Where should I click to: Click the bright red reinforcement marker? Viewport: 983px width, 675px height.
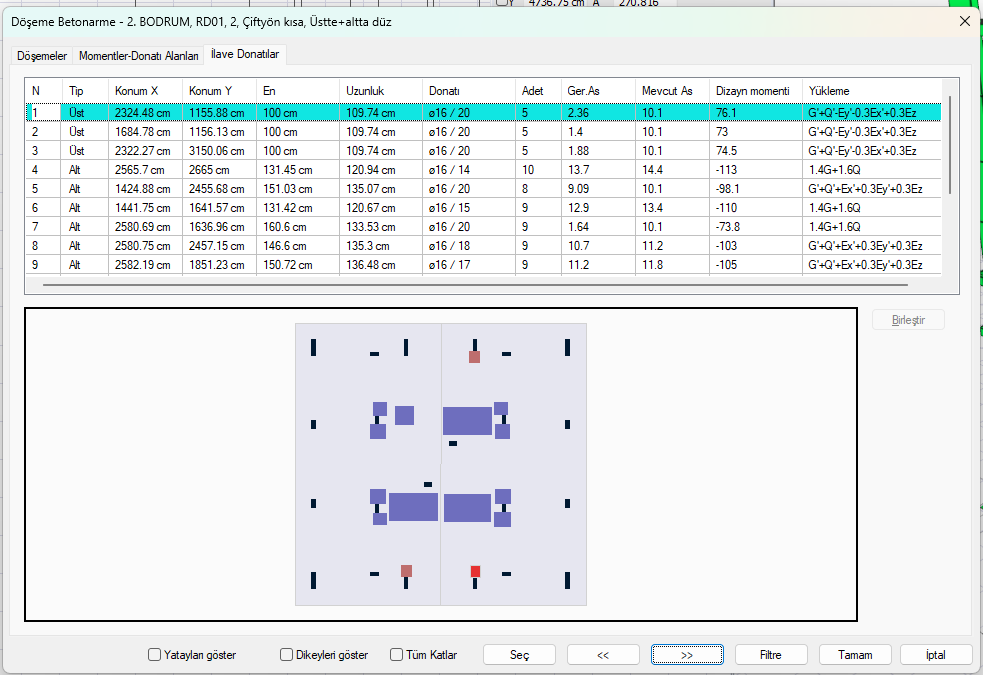[475, 572]
